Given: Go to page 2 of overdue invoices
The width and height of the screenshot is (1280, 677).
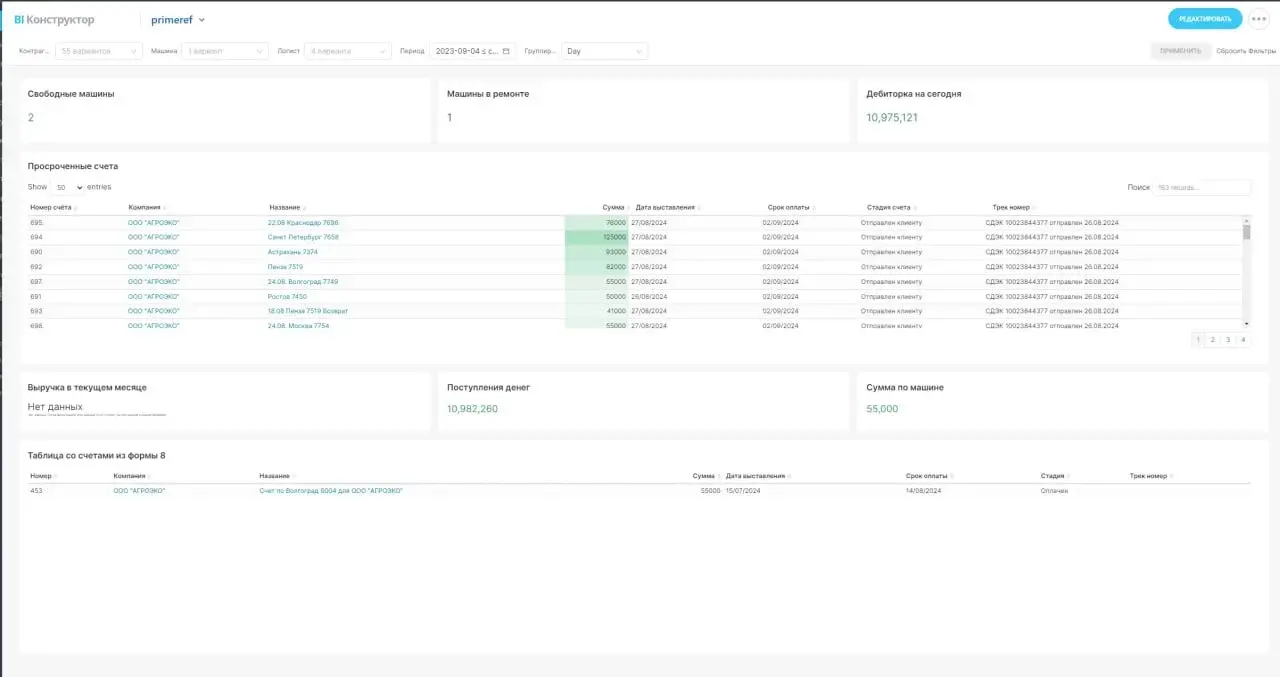Looking at the screenshot, I should (1213, 340).
